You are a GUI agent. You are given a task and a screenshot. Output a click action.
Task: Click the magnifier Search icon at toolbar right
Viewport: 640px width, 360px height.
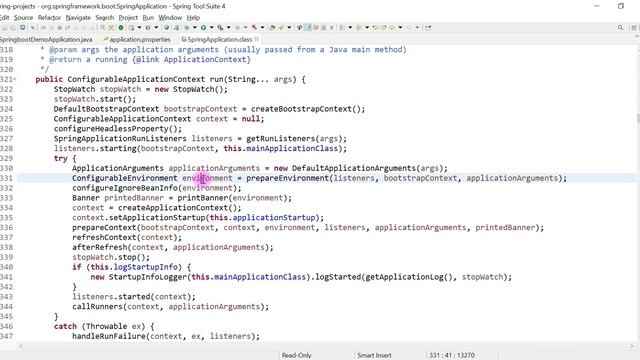(620, 28)
